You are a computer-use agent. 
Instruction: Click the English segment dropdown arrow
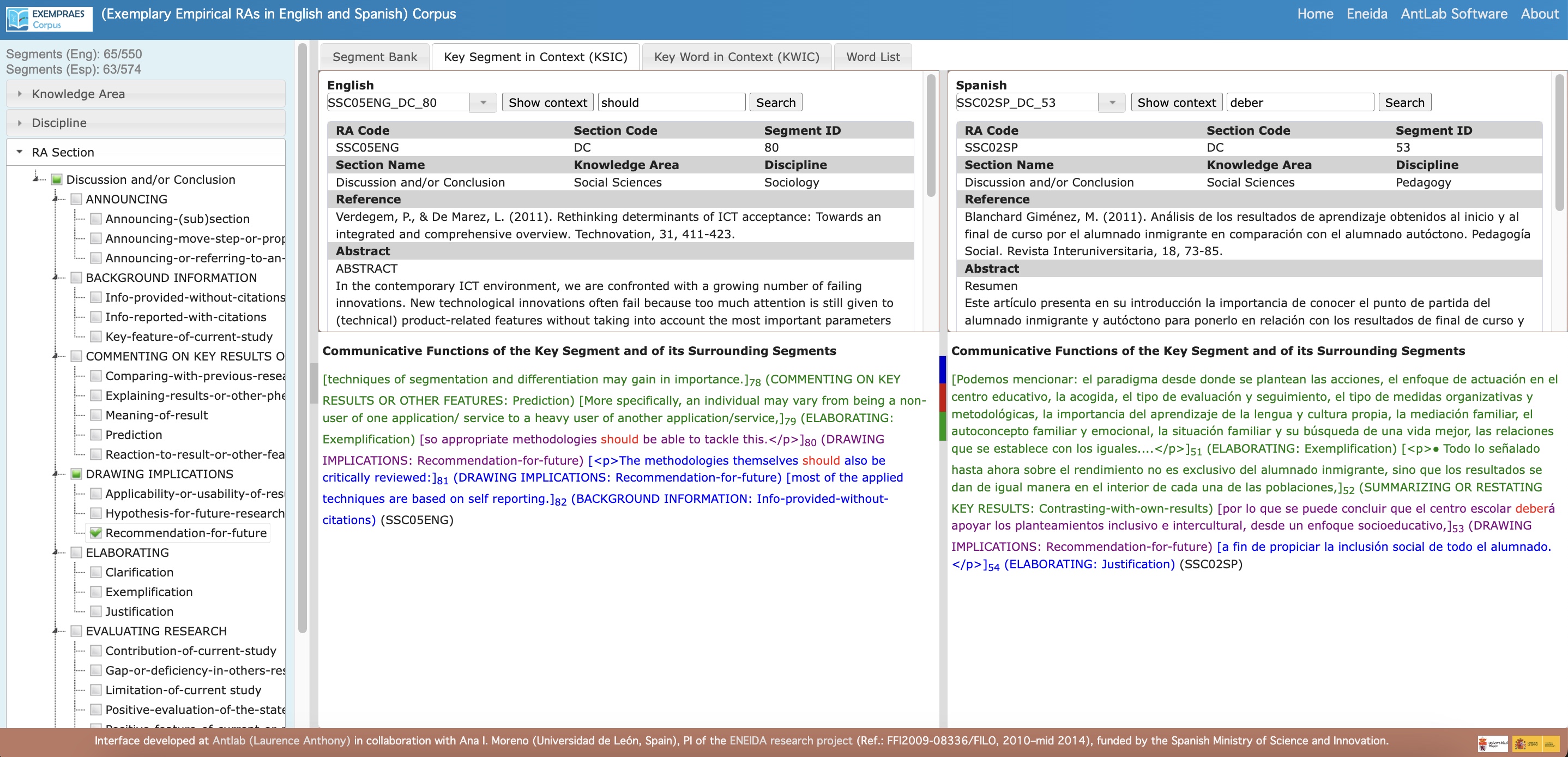[x=484, y=102]
